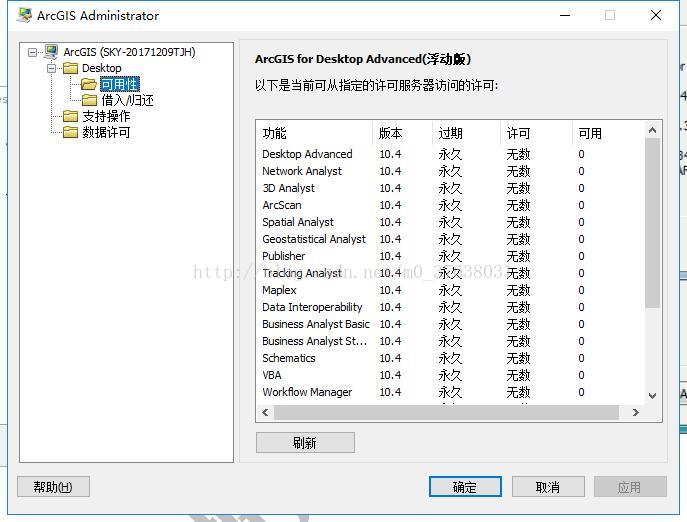Select the Spatial Analyst row
This screenshot has width=687, height=522.
point(450,222)
